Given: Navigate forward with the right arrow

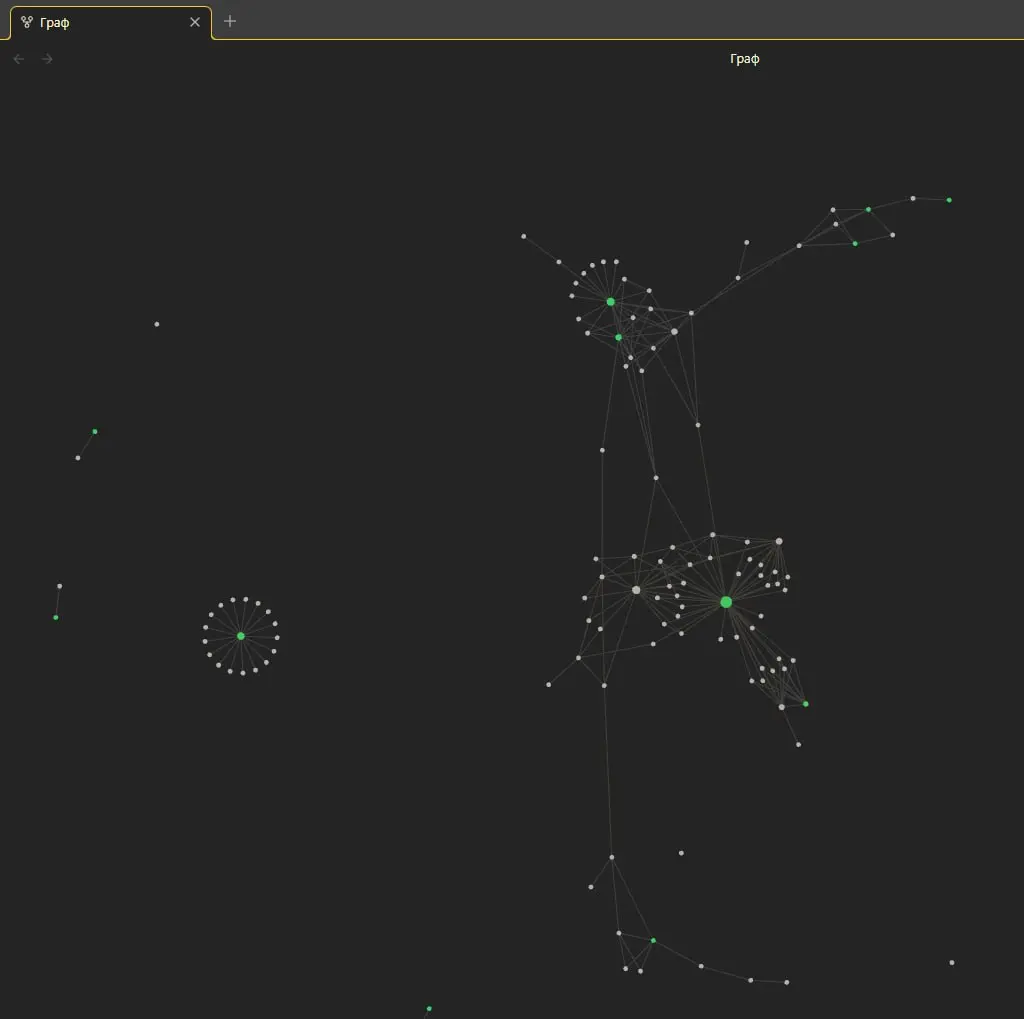Looking at the screenshot, I should 47,59.
